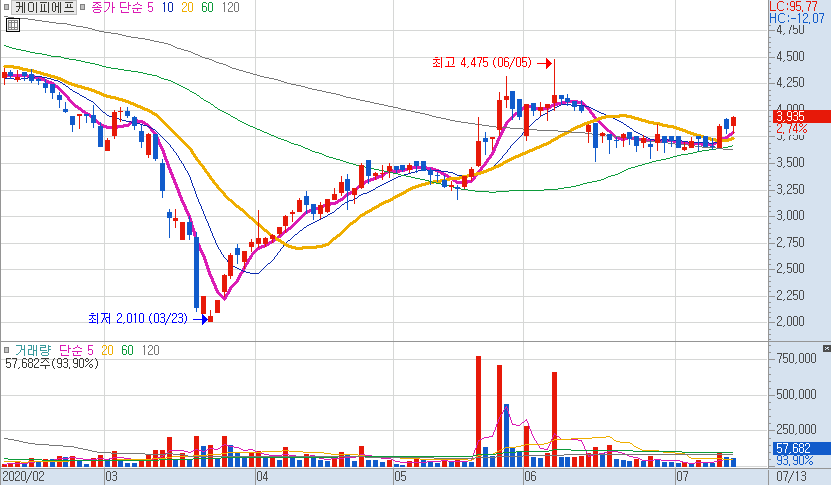Click the 2,500 price axis label
831x485 pixels.
[790, 268]
